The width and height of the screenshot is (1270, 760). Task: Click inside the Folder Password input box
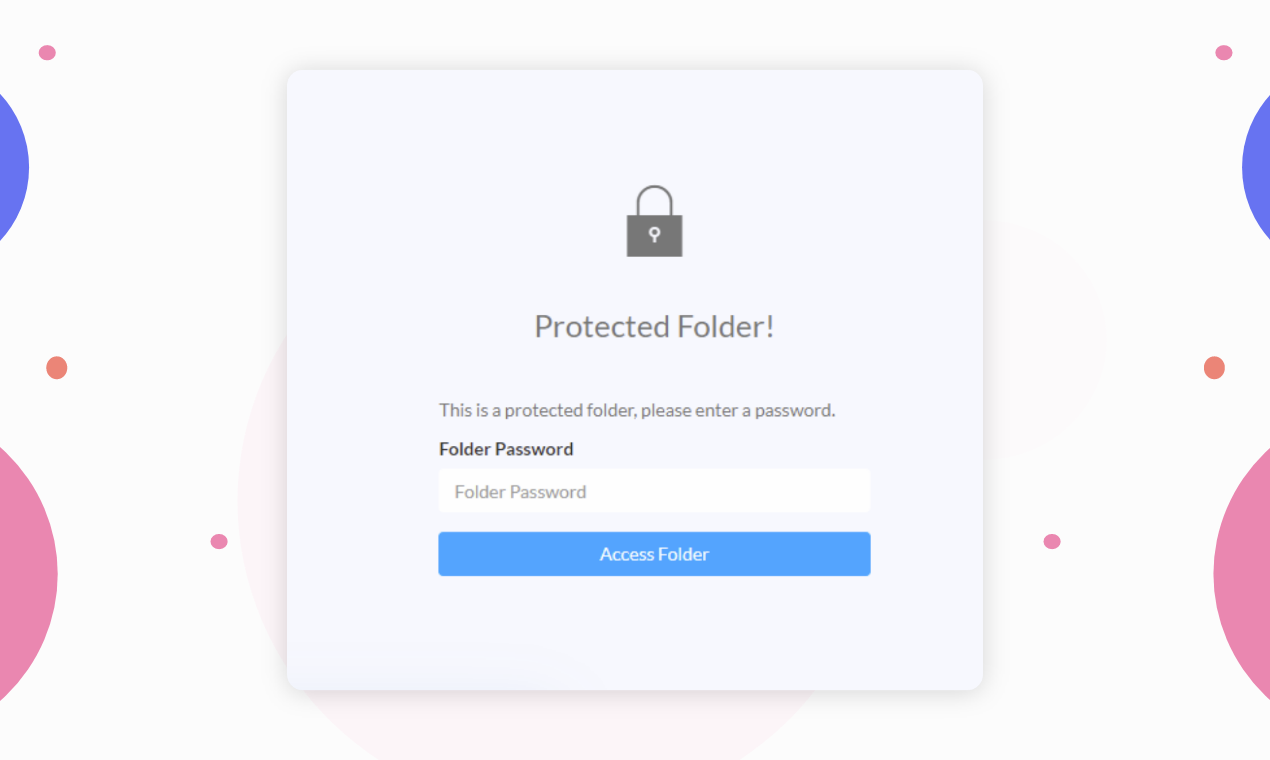tap(654, 490)
